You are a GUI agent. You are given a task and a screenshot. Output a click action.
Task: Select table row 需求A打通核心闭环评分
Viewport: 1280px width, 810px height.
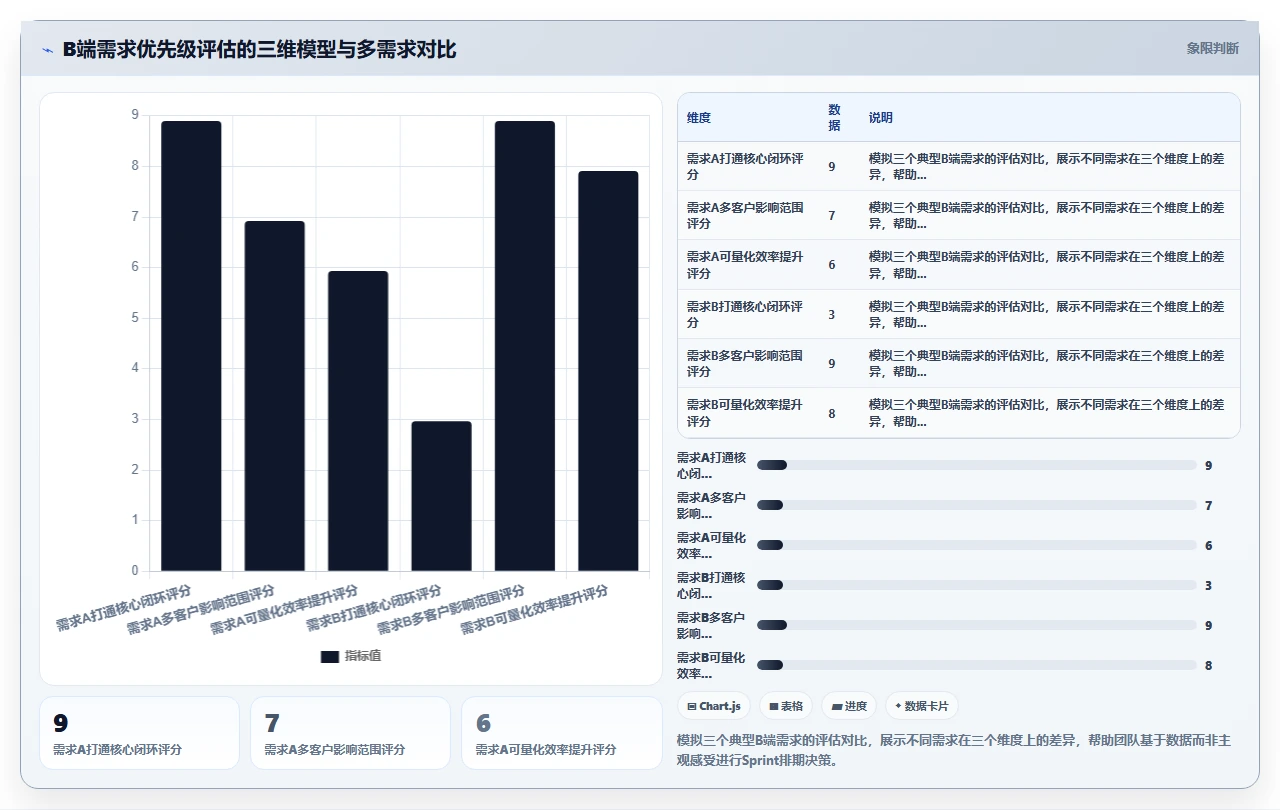tap(959, 166)
